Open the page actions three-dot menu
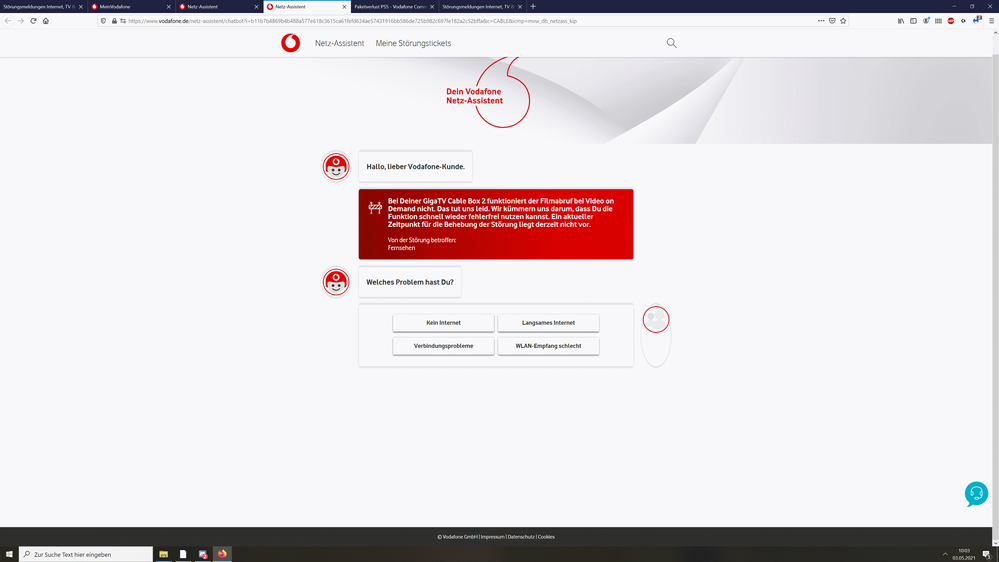 pos(821,20)
